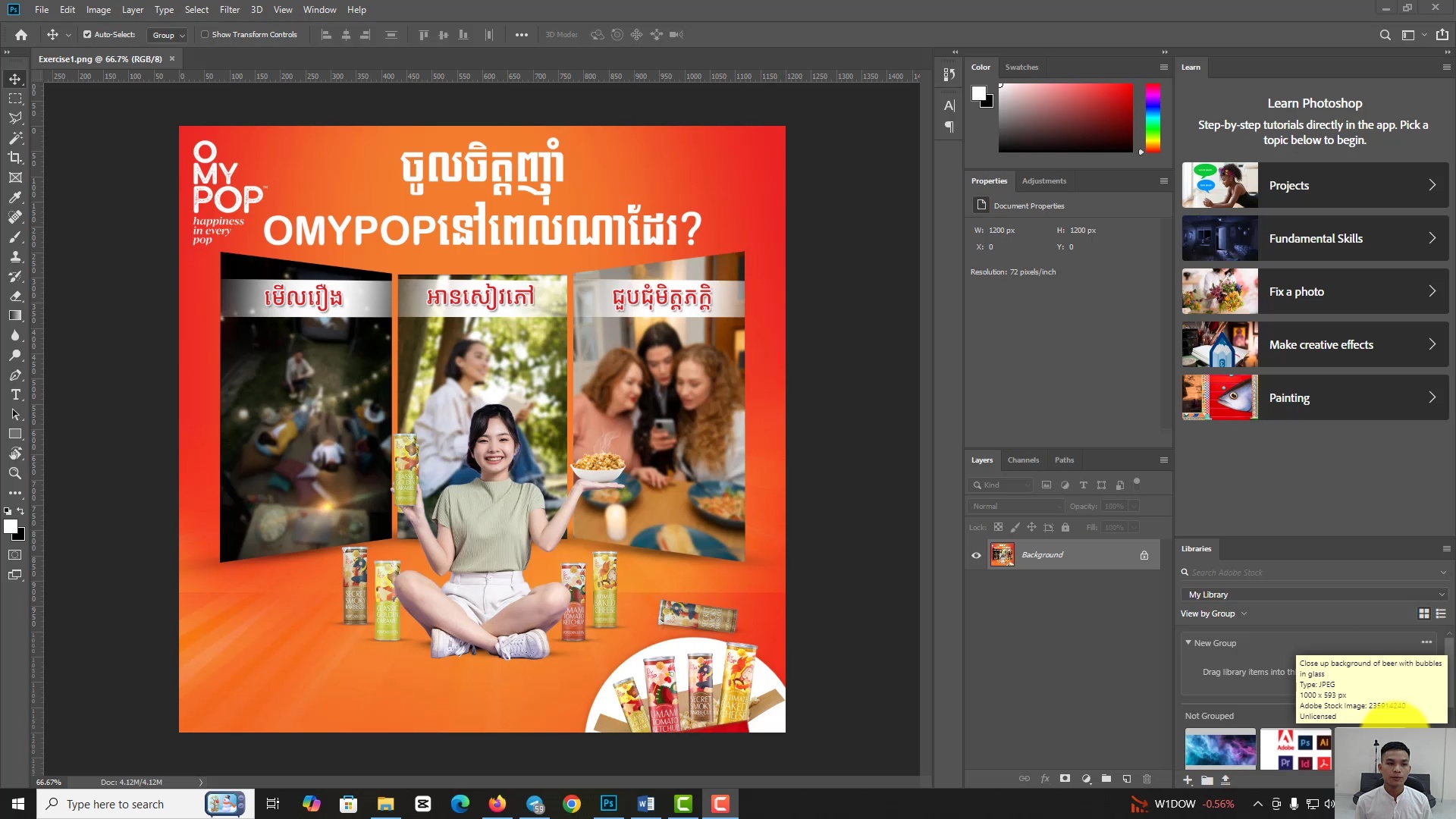The height and width of the screenshot is (819, 1456).
Task: Open Painting tutorials
Action: coord(1315,397)
